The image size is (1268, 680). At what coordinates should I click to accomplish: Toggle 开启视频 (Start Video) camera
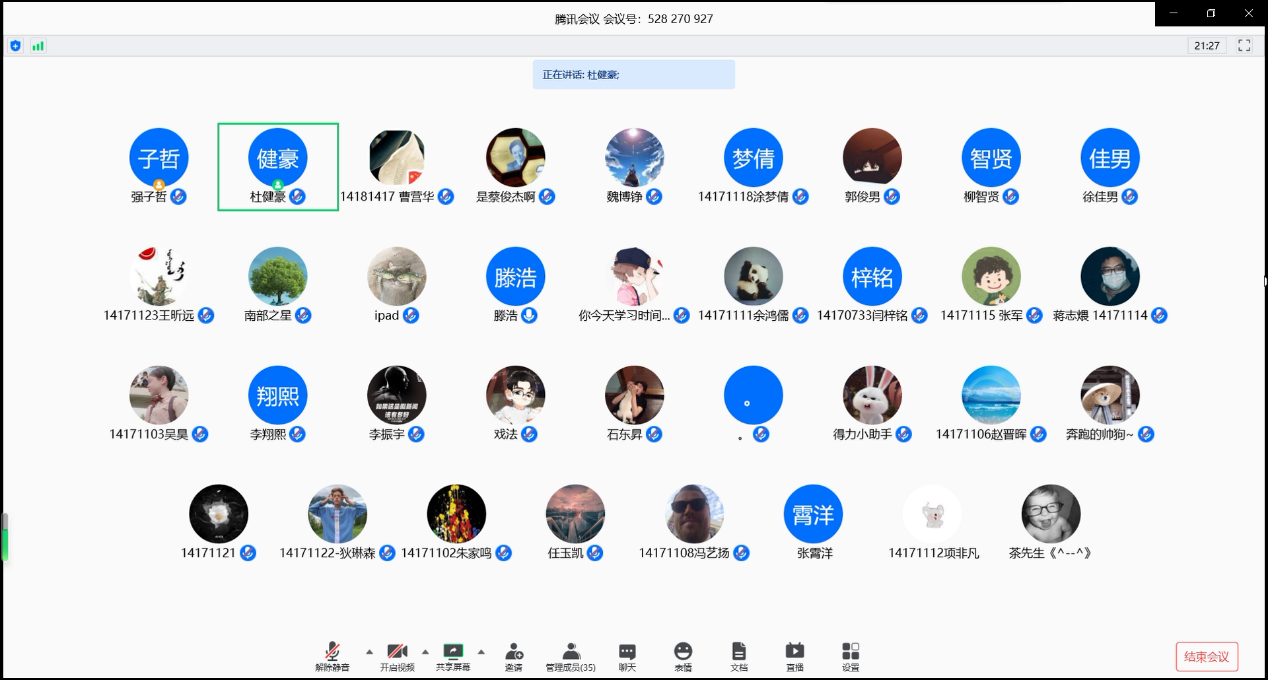pos(397,655)
